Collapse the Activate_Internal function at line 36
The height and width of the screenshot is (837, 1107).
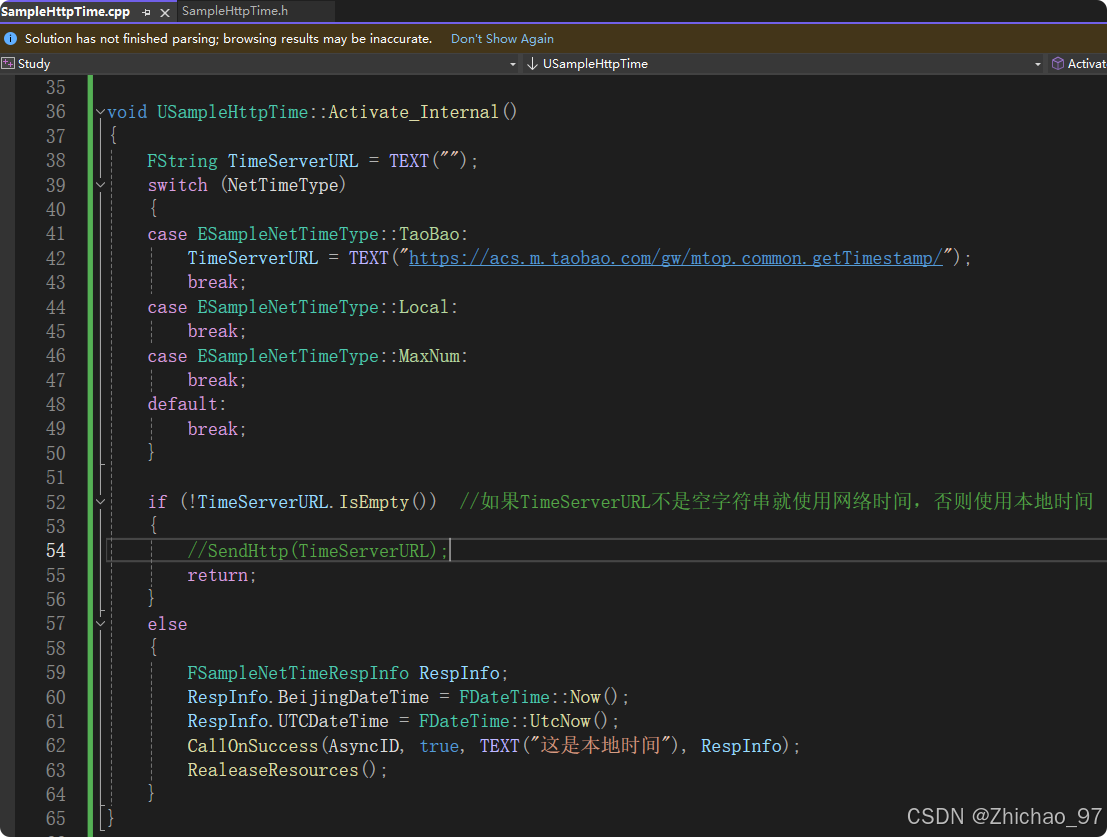[x=100, y=112]
